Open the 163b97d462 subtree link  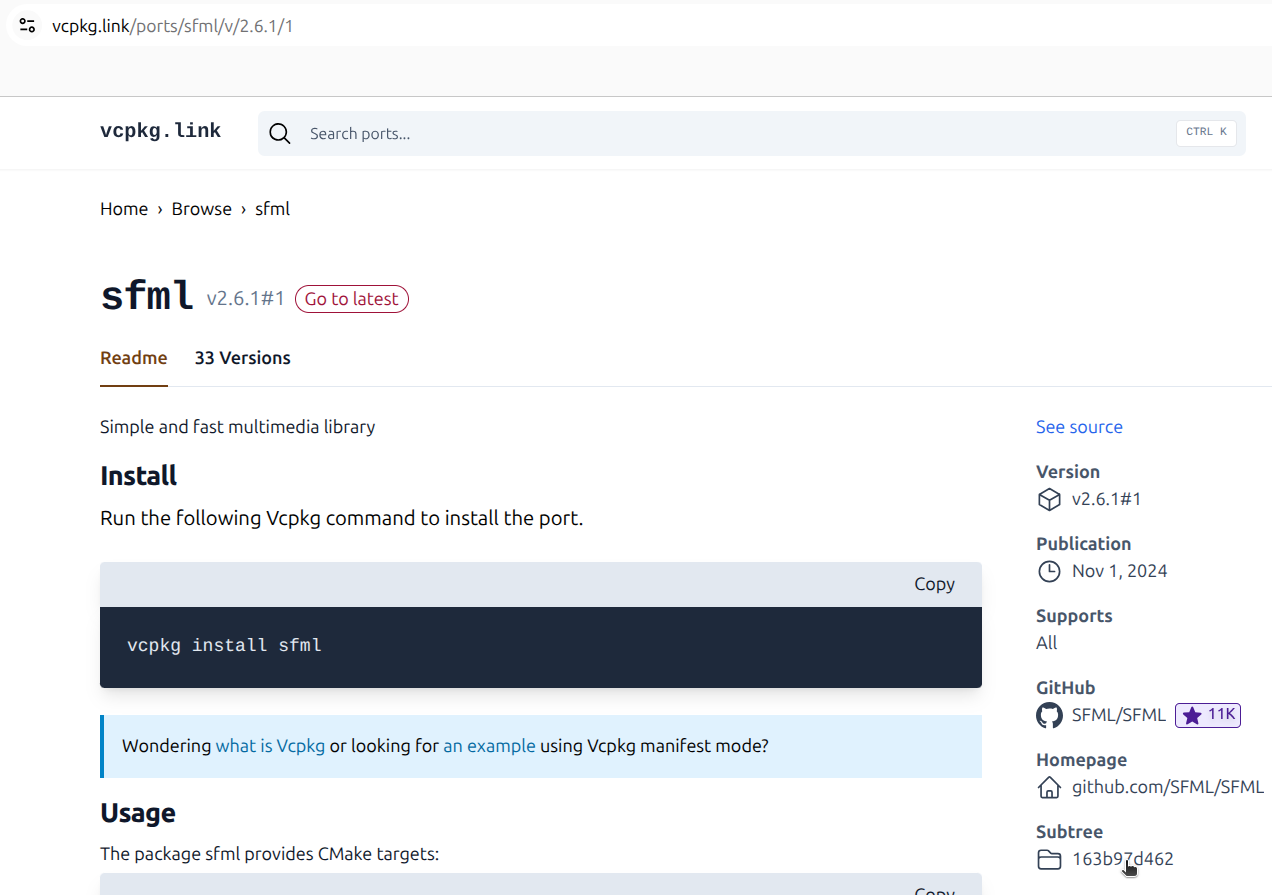[x=1122, y=859]
